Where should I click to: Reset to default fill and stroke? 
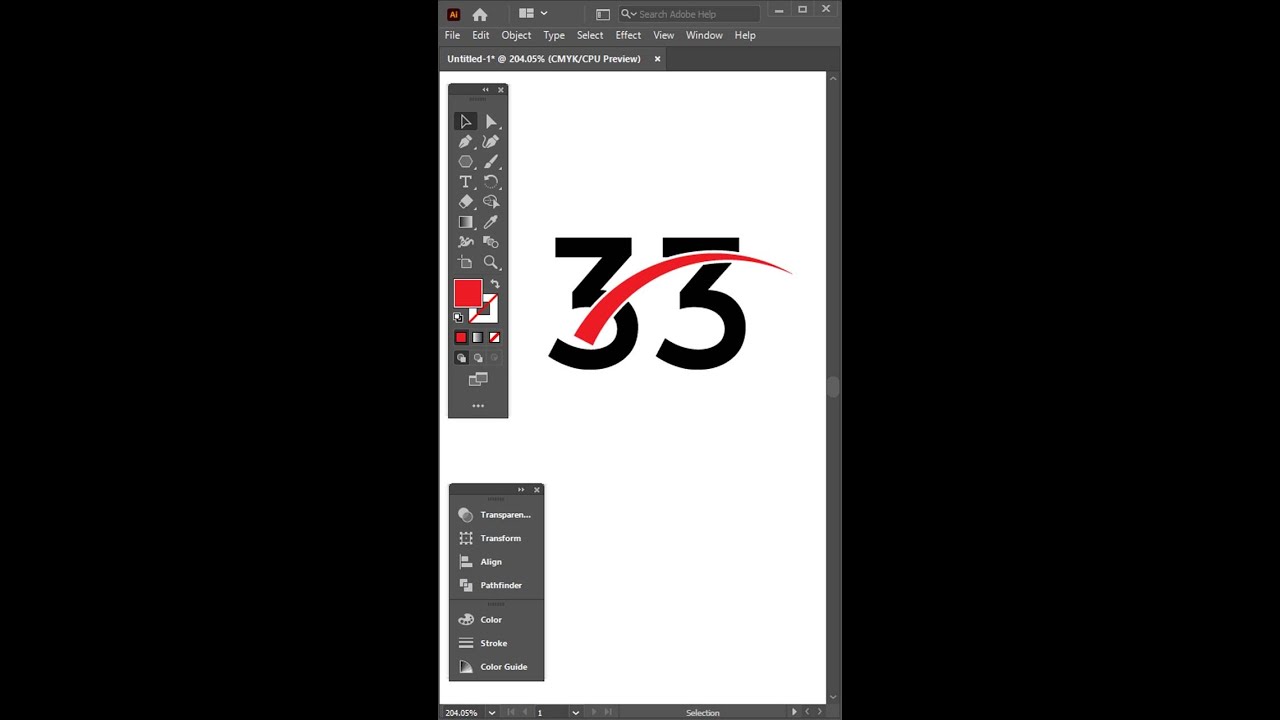click(458, 317)
